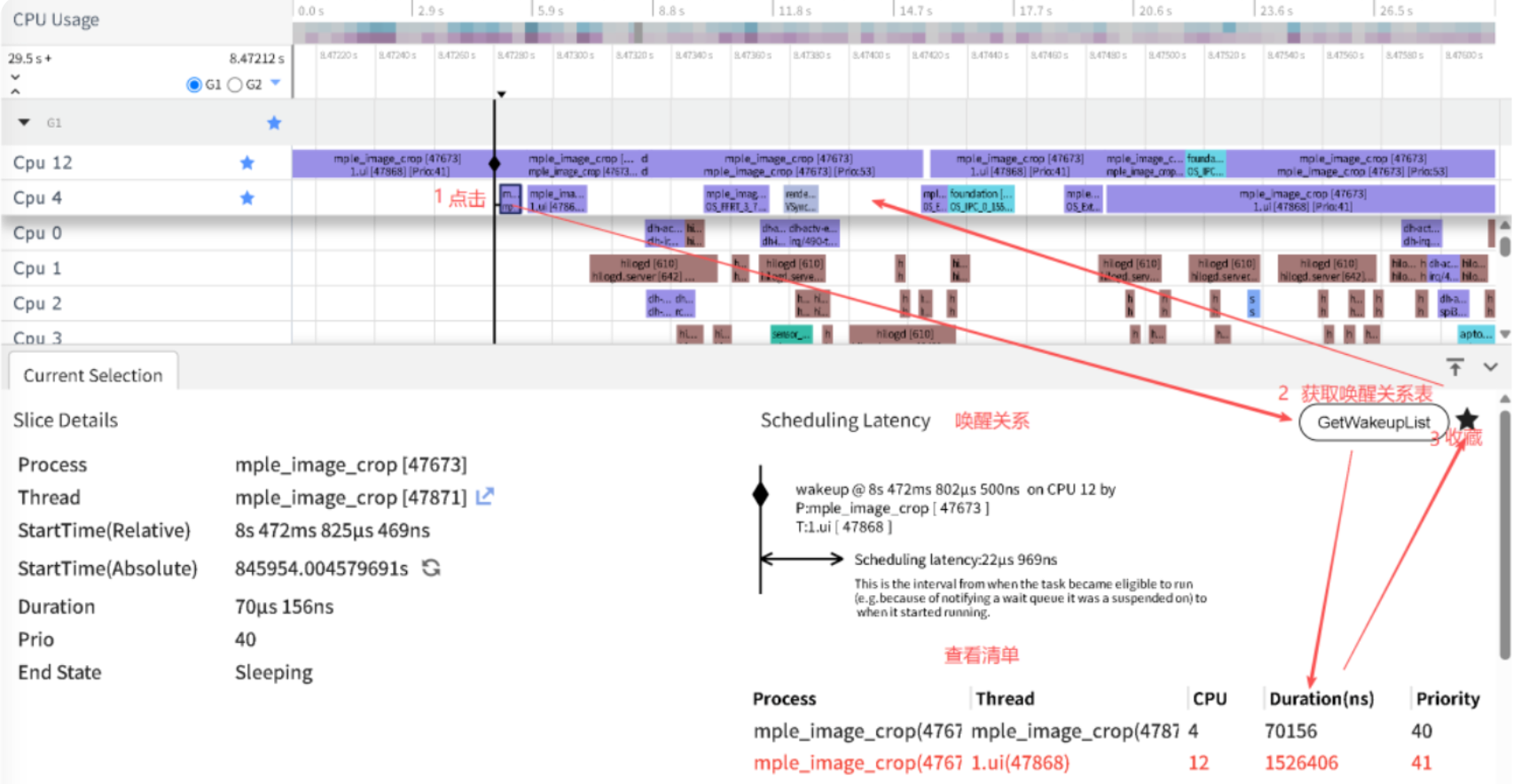Unfavorite the Cpu 12 row star
Image resolution: width=1513 pixels, height=784 pixels.
247,162
